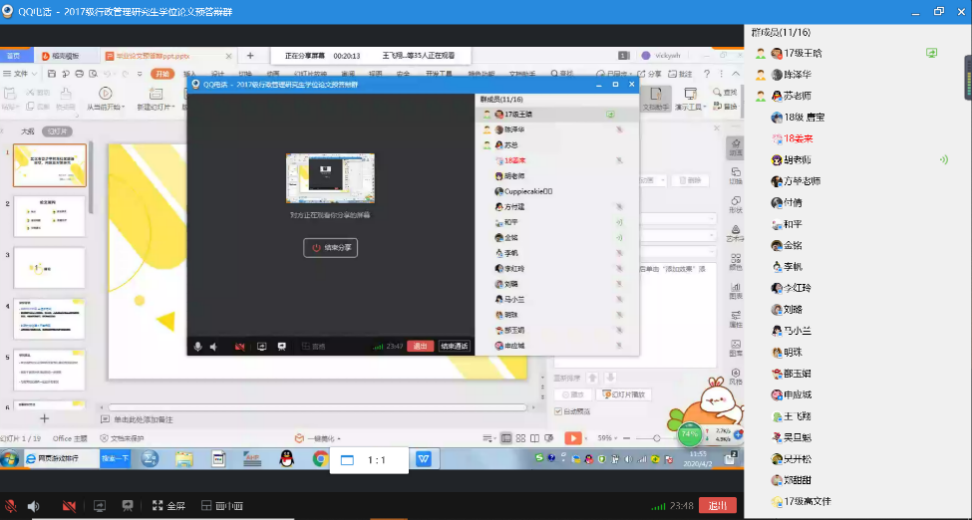The width and height of the screenshot is (972, 520).
Task: Unmute the microphone in the outer call bar
Action: 10,506
